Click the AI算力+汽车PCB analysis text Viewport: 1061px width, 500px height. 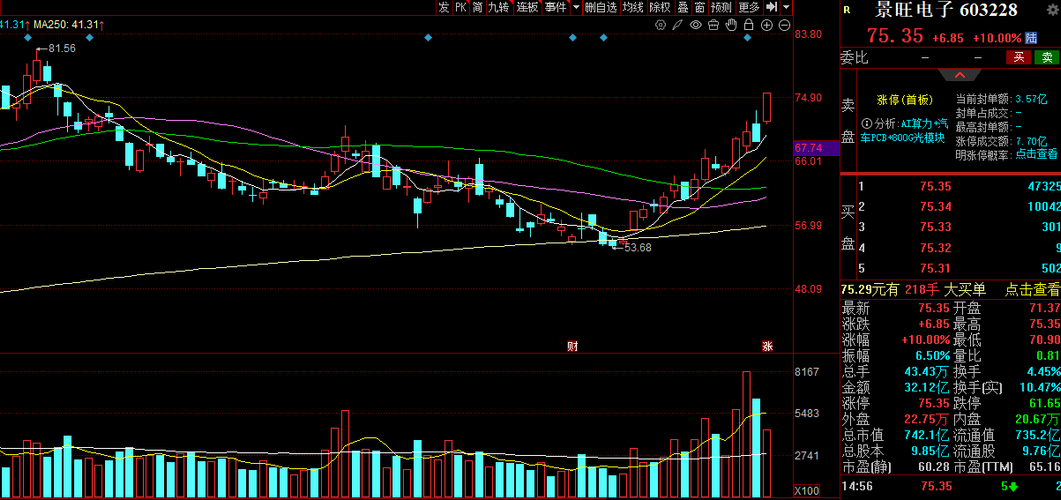pos(903,131)
